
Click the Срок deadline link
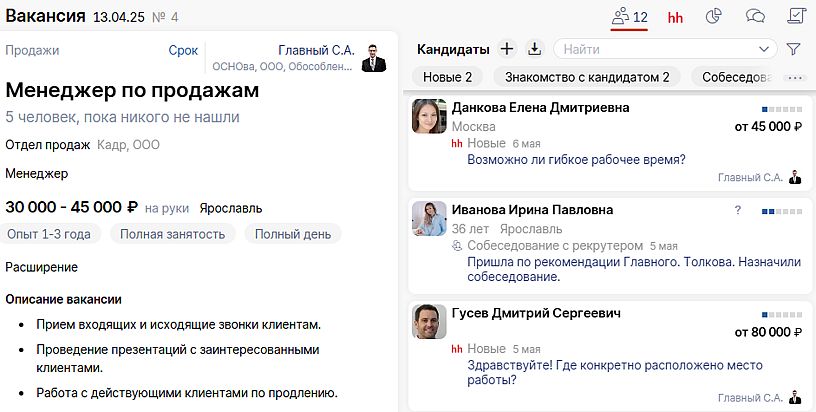pos(183,50)
